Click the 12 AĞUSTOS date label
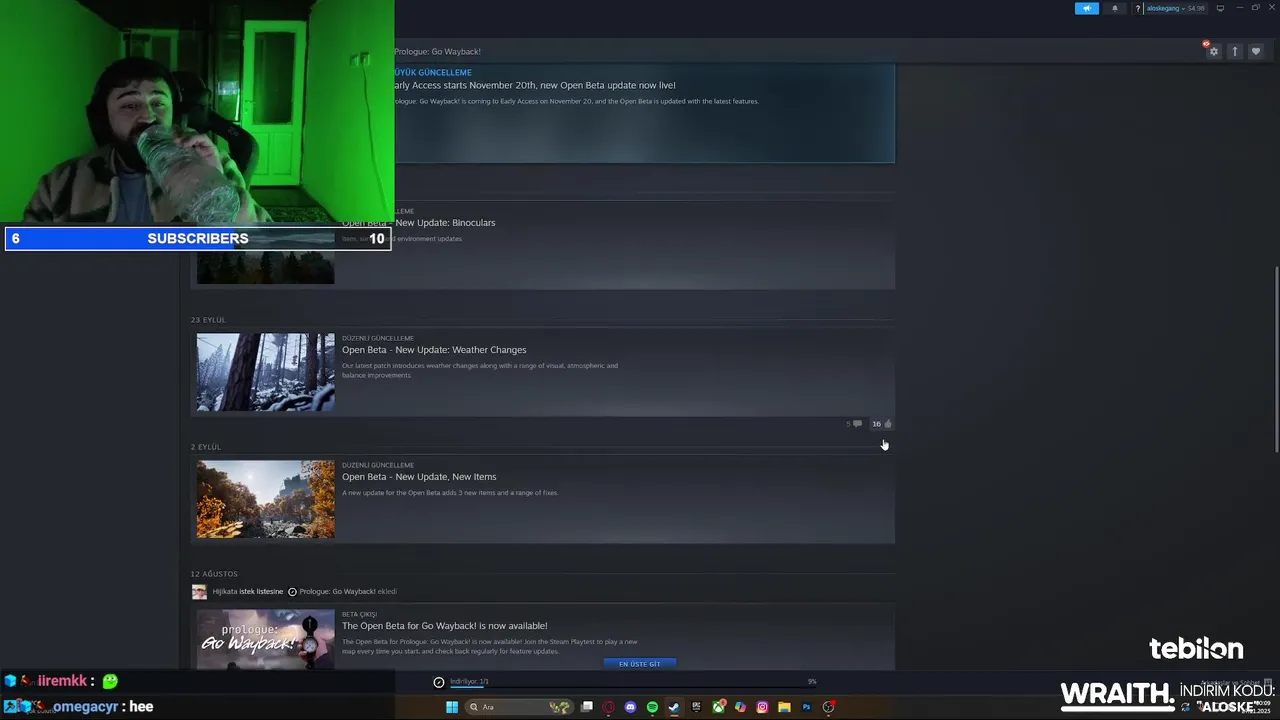This screenshot has width=1280, height=720. [x=214, y=574]
